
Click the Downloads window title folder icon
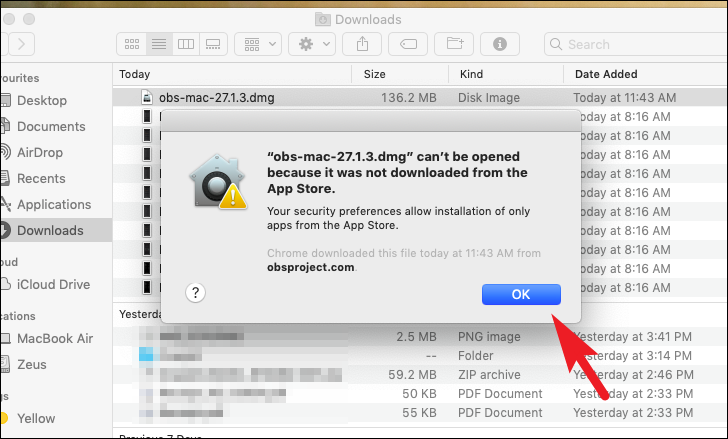(x=323, y=19)
